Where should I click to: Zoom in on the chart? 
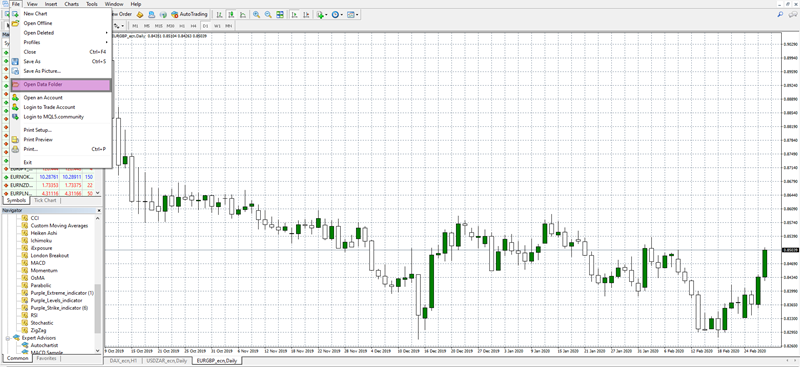click(256, 15)
